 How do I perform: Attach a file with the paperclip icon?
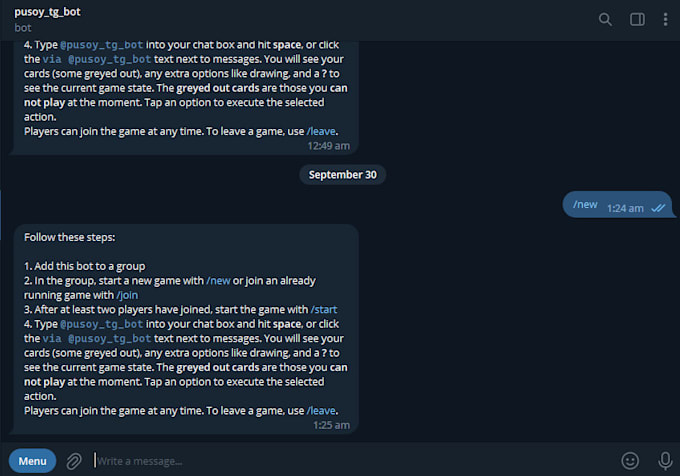74,461
